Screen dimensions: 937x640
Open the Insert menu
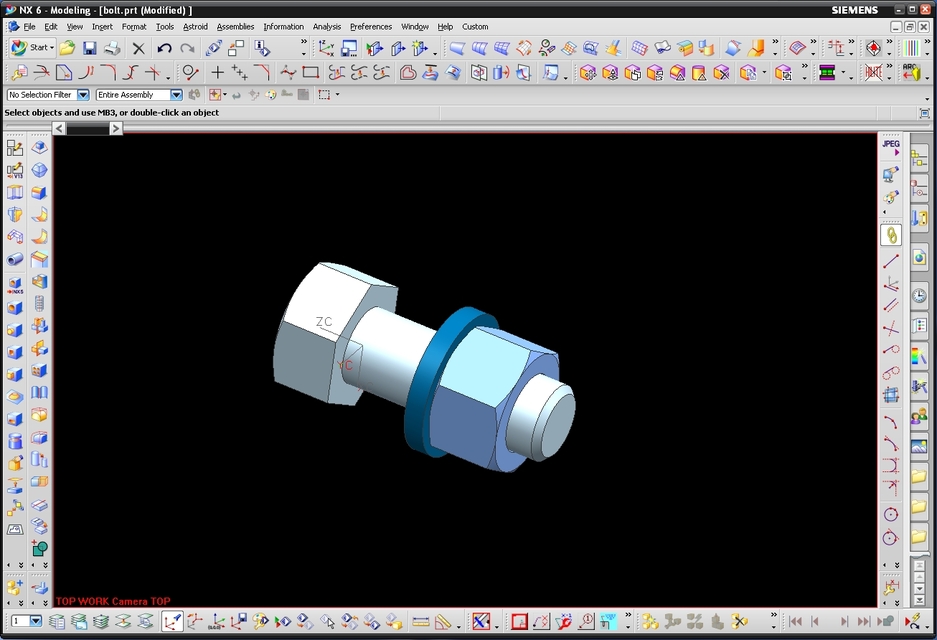tap(102, 27)
